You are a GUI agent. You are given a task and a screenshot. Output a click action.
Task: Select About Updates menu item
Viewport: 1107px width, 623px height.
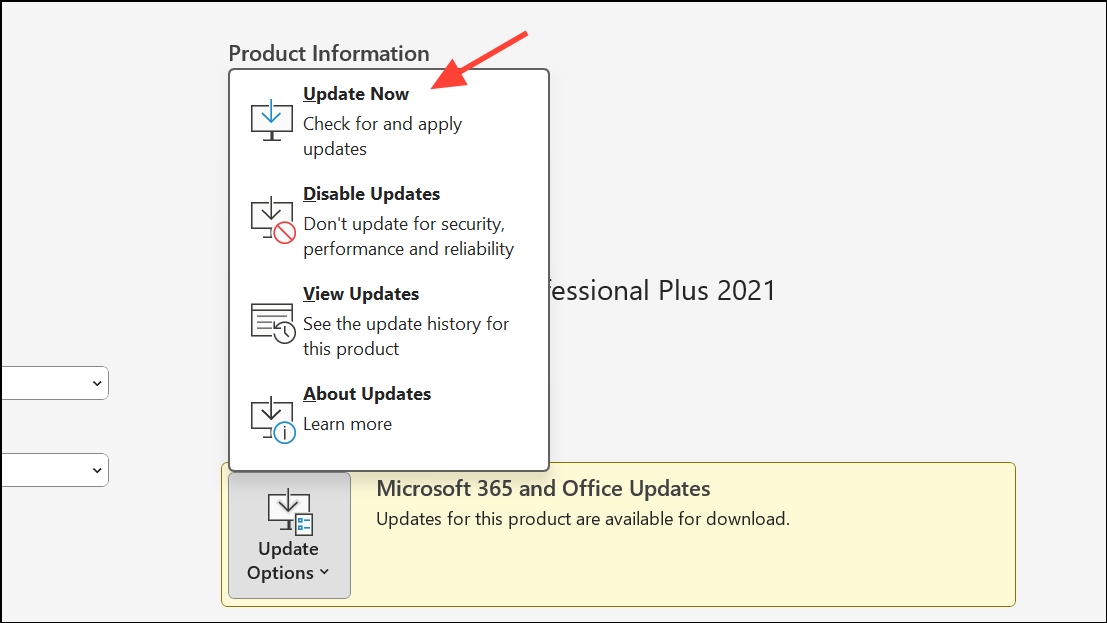click(x=367, y=394)
